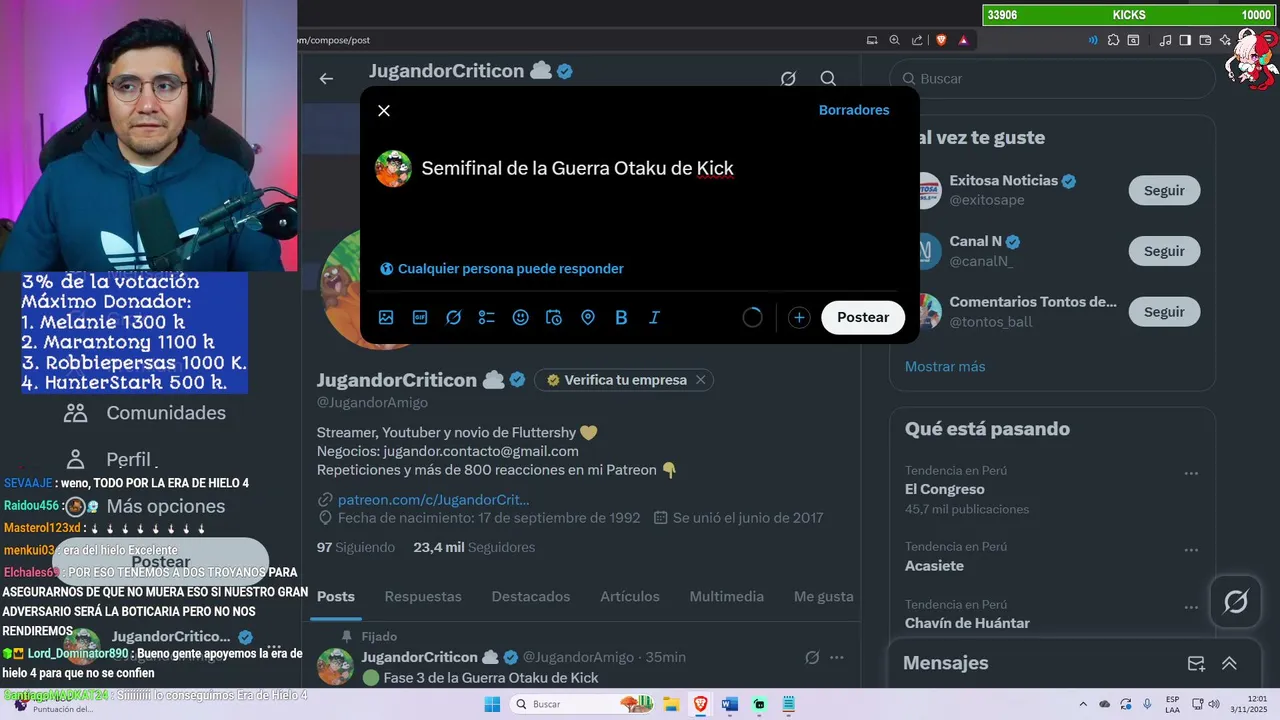
Task: Switch to the Multimedia tab
Action: [727, 596]
